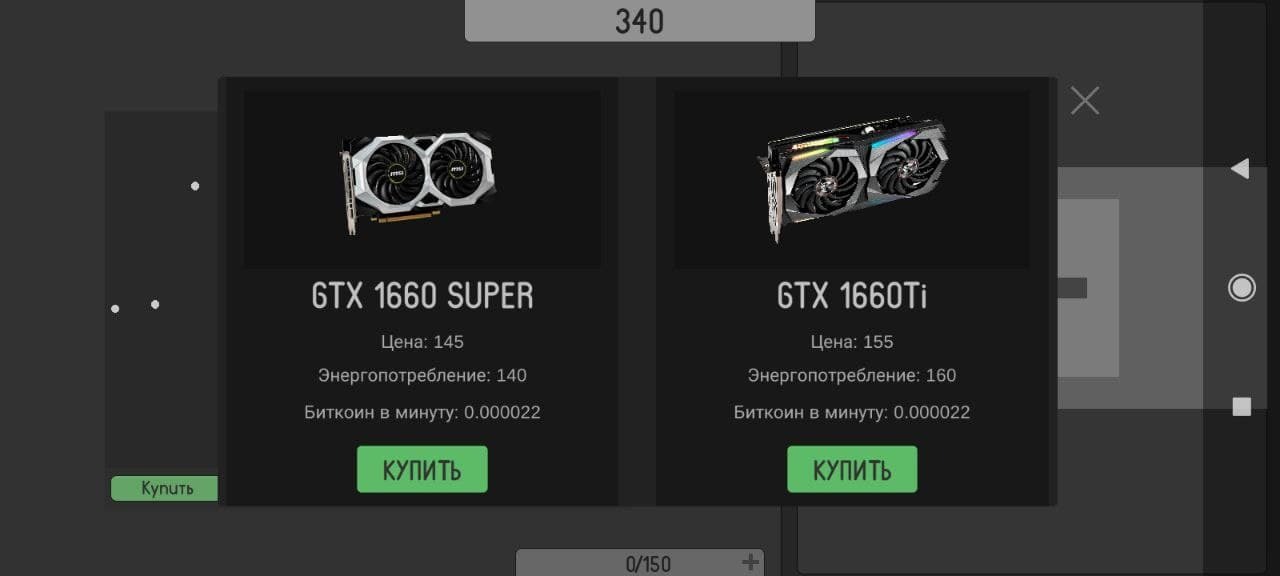The height and width of the screenshot is (576, 1280).
Task: Click the Цена: 145 price label
Action: [x=422, y=342]
